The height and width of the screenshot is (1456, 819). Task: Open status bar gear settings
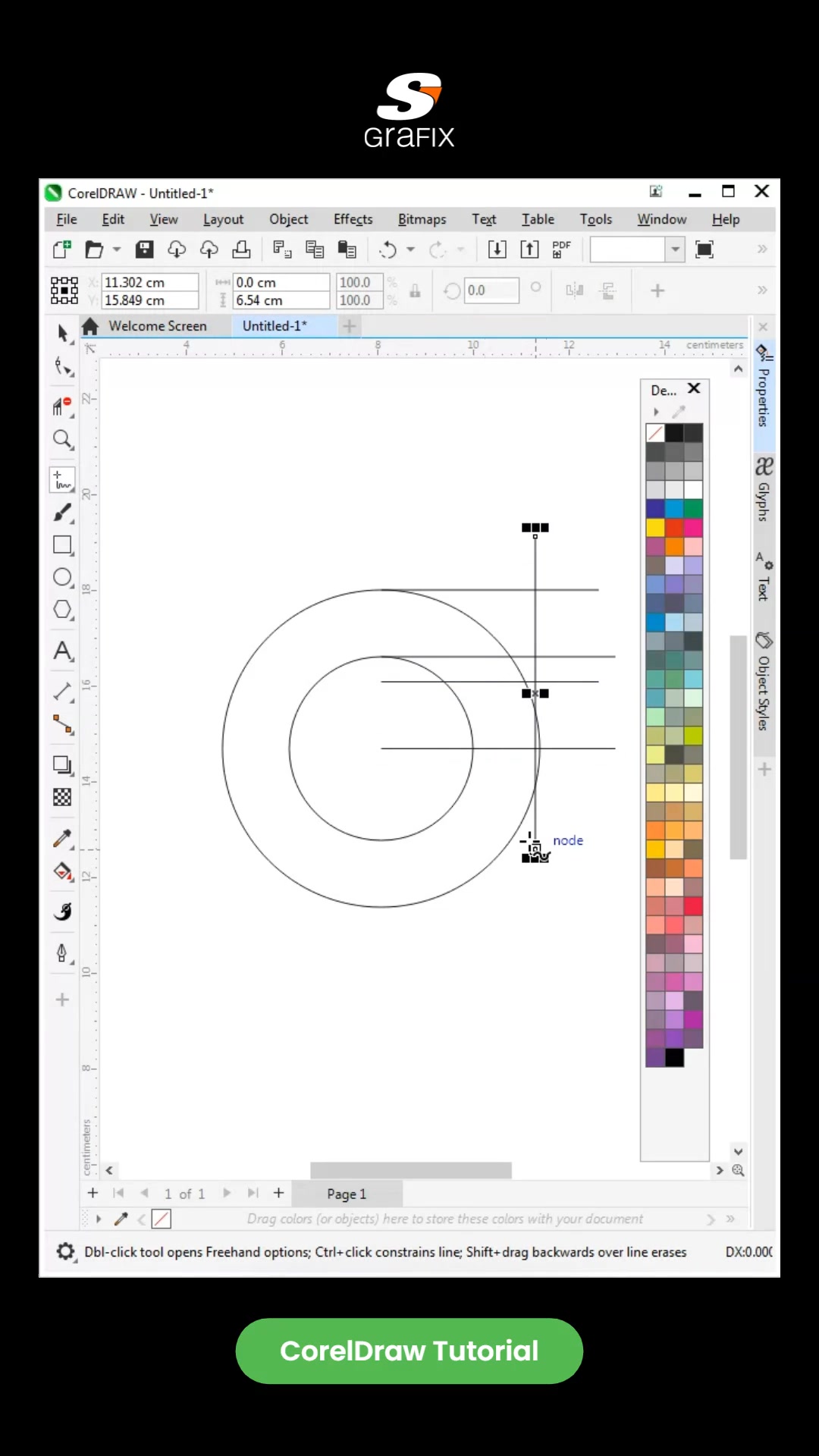66,1252
